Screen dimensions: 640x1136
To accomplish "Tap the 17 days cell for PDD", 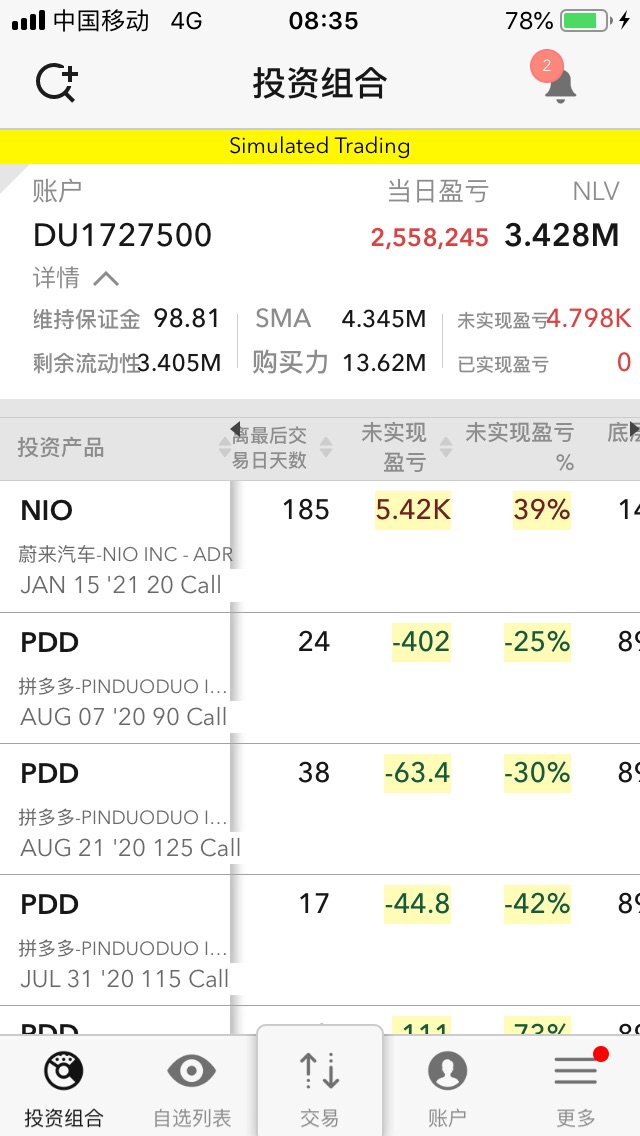I will [314, 904].
